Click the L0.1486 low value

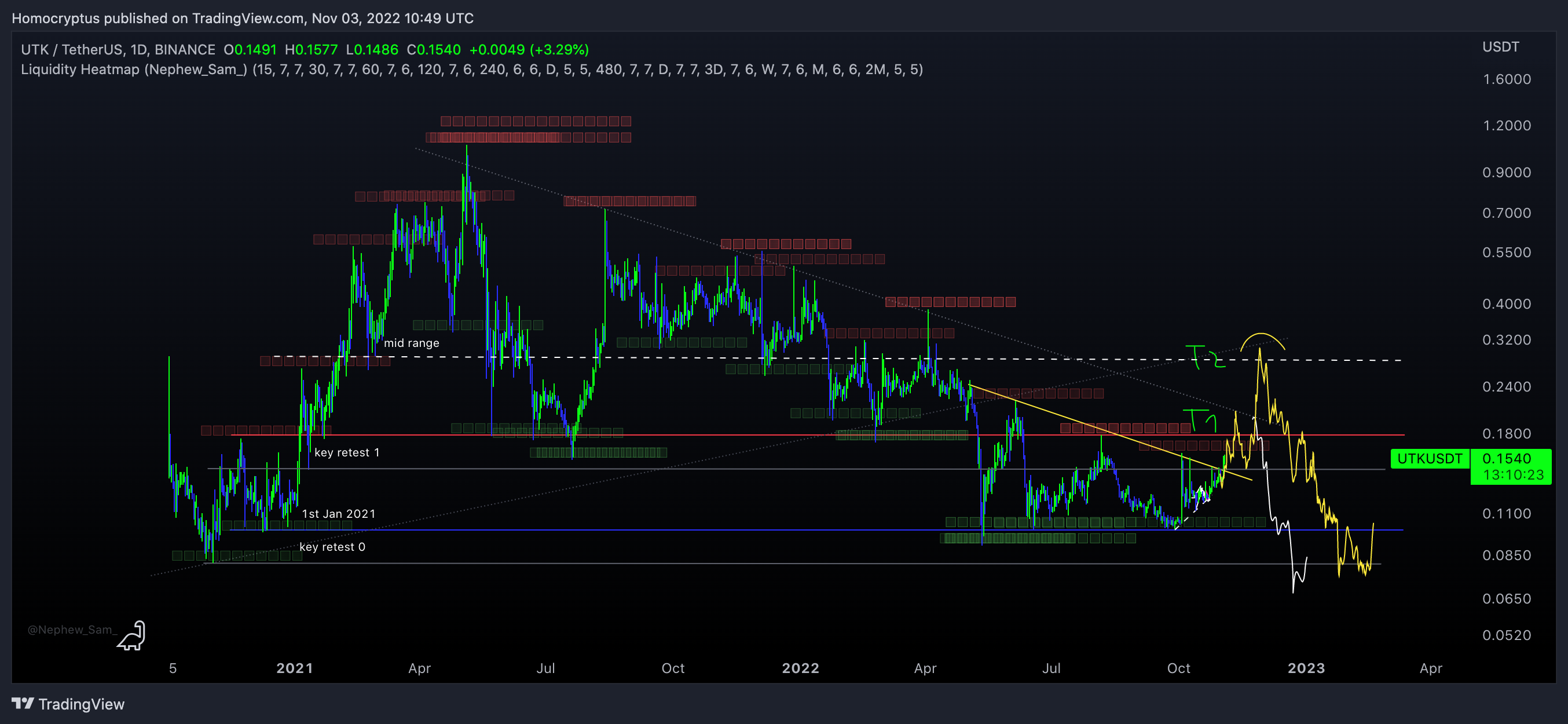click(372, 49)
